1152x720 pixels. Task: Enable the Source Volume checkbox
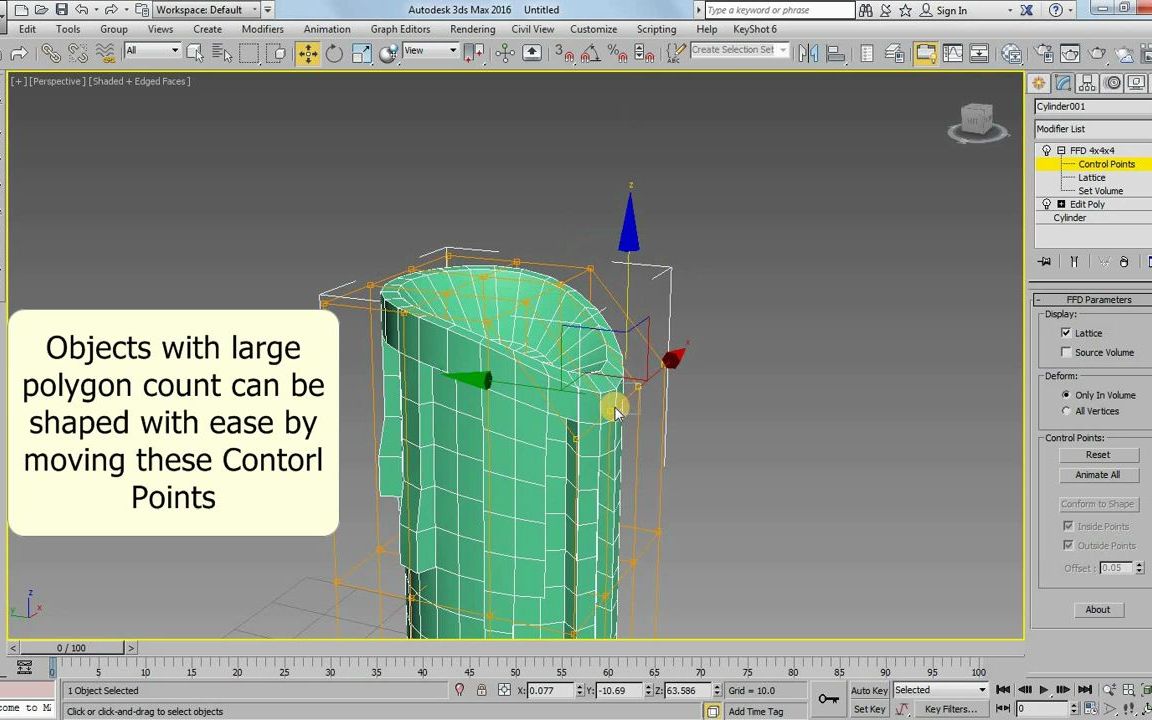[x=1065, y=350]
